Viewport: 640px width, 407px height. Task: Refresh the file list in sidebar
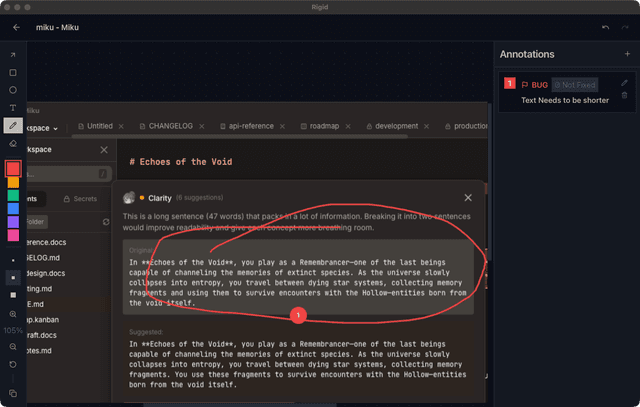point(106,222)
